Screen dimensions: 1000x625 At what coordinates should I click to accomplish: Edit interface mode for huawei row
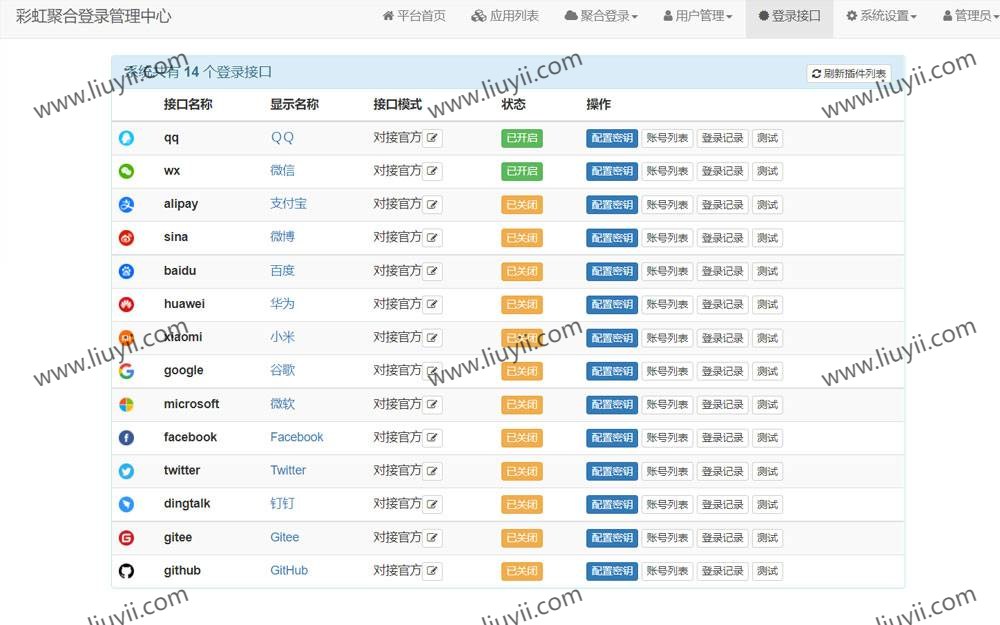[432, 304]
